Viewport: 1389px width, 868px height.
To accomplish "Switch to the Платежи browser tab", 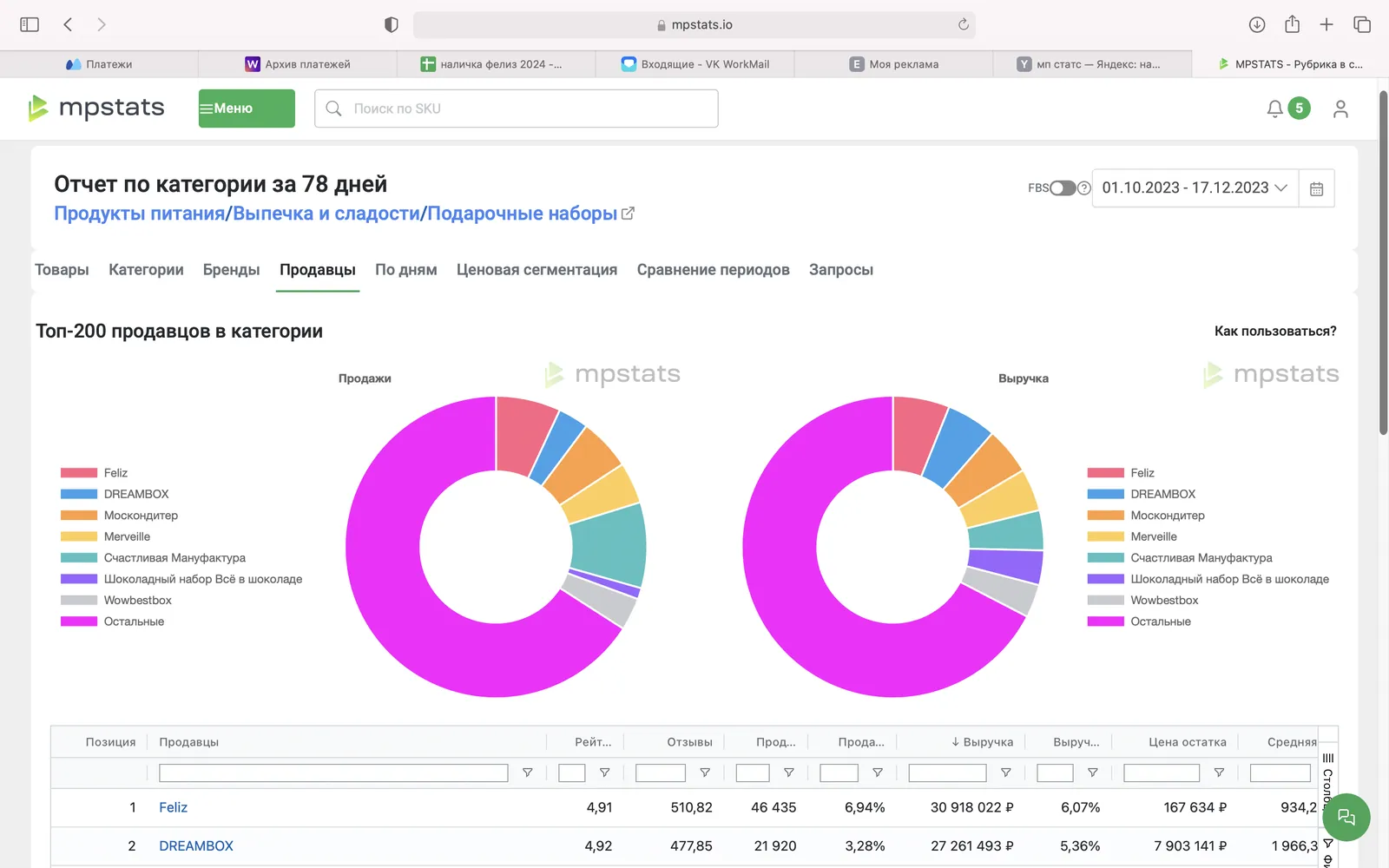I will pos(99,64).
